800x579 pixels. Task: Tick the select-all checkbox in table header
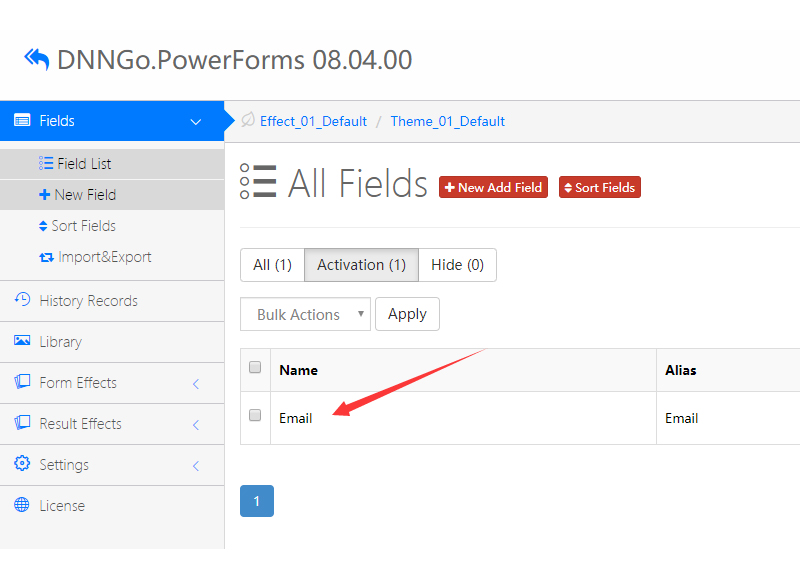click(x=255, y=367)
